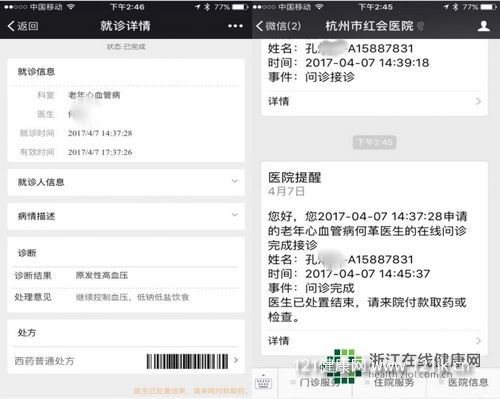Open the account profile person icon
The width and height of the screenshot is (500, 399).
[483, 26]
